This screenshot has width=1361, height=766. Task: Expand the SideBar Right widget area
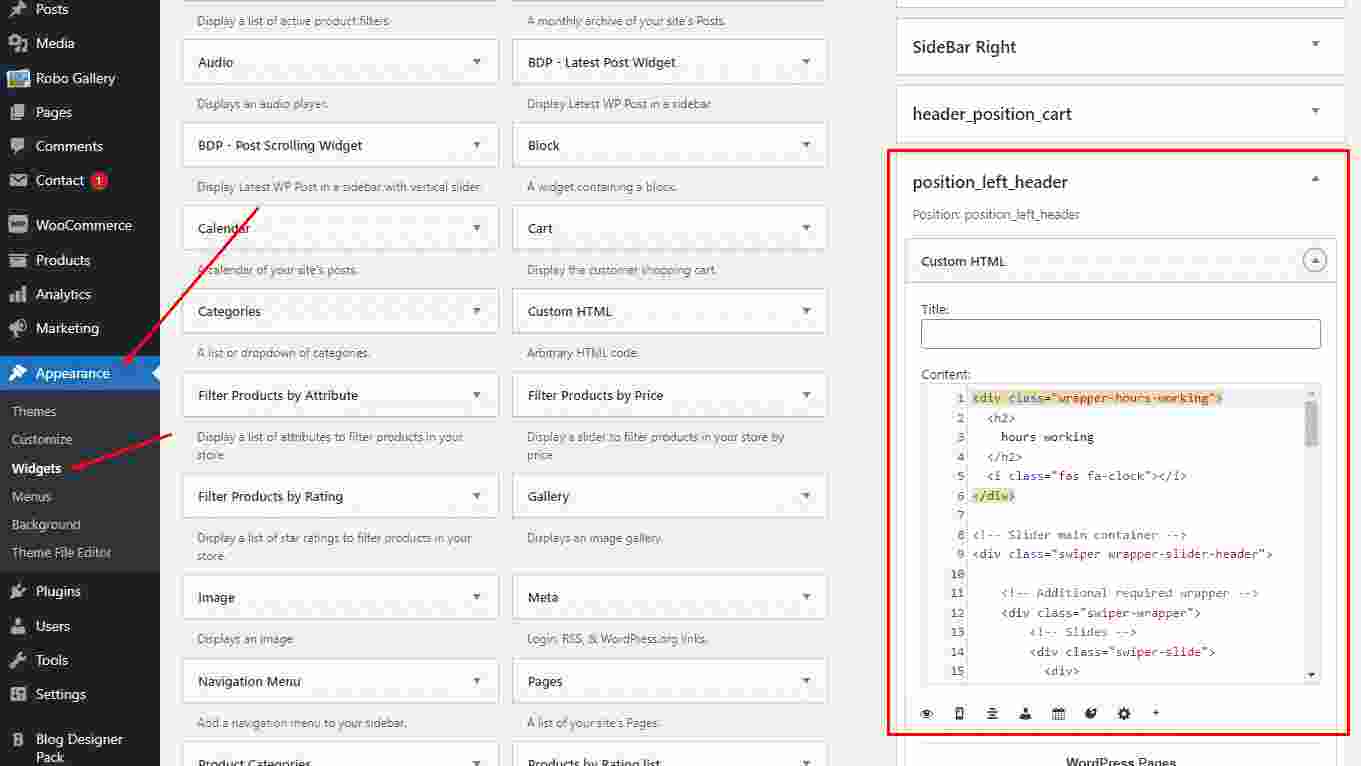click(x=1315, y=46)
